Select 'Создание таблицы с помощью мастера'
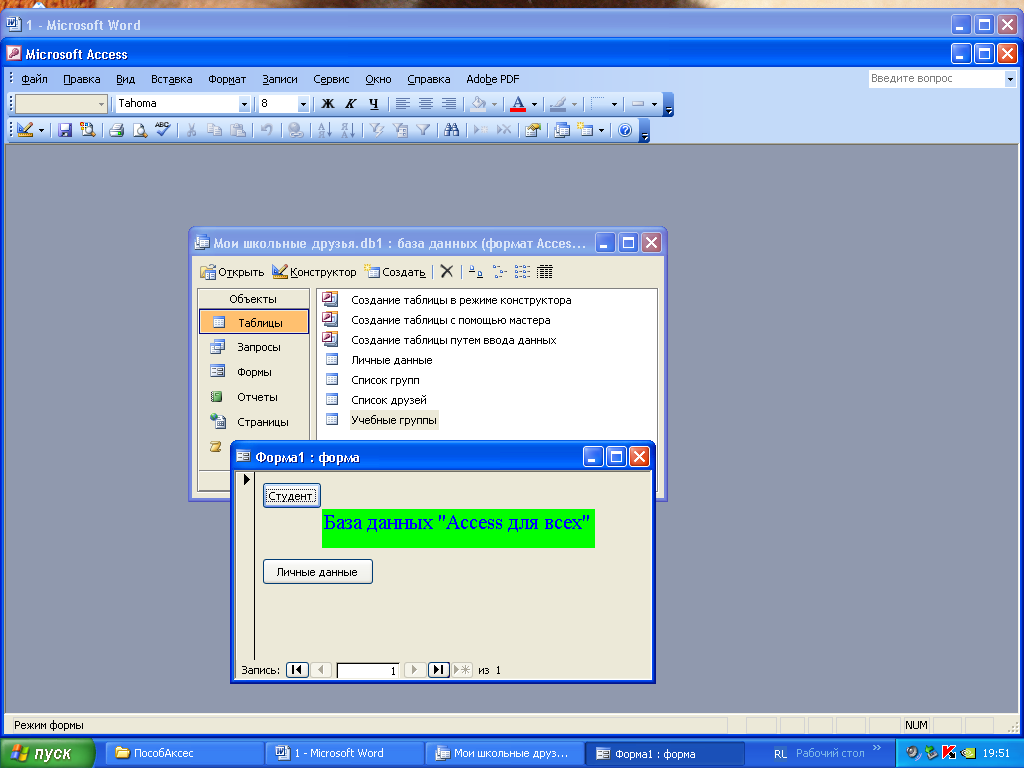 coord(451,320)
